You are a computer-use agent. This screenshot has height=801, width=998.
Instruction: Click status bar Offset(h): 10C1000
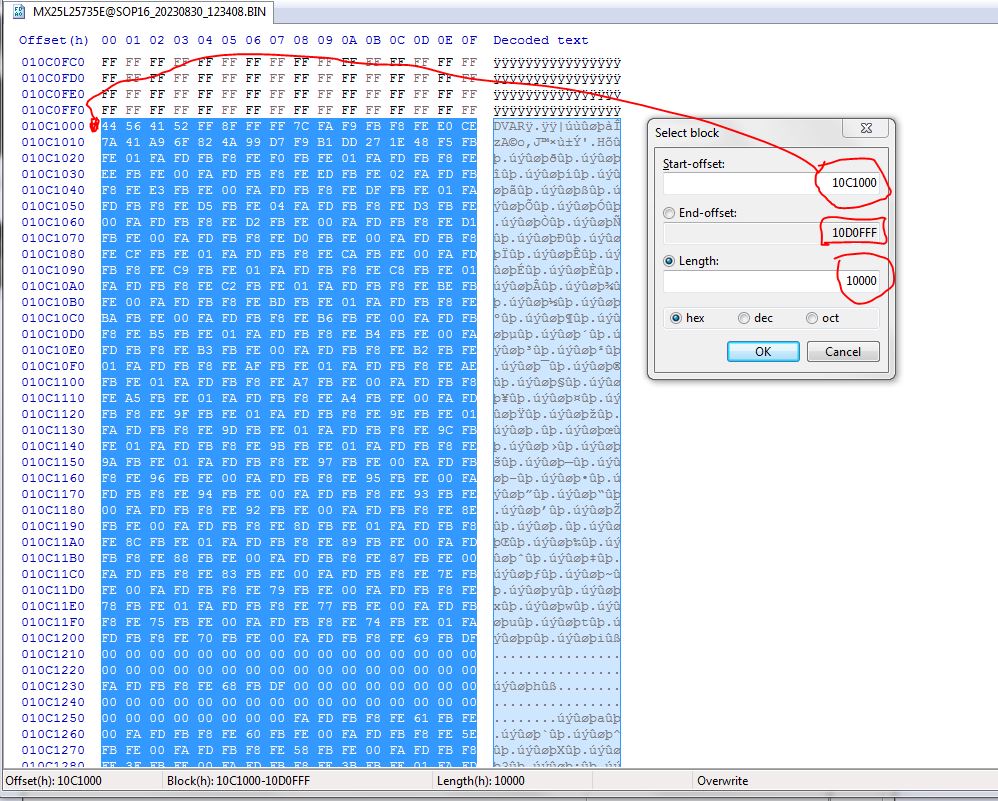[x=53, y=781]
